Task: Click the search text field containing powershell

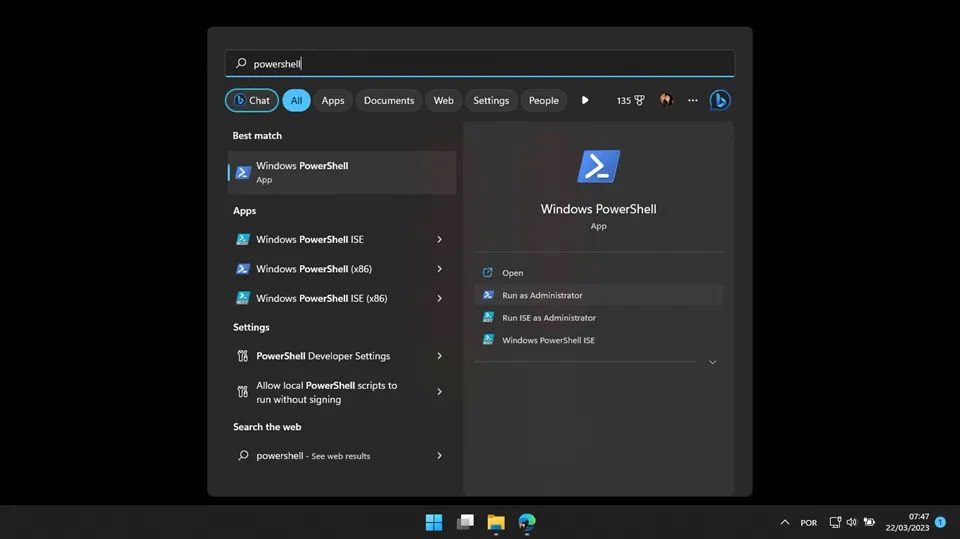Action: coord(480,63)
